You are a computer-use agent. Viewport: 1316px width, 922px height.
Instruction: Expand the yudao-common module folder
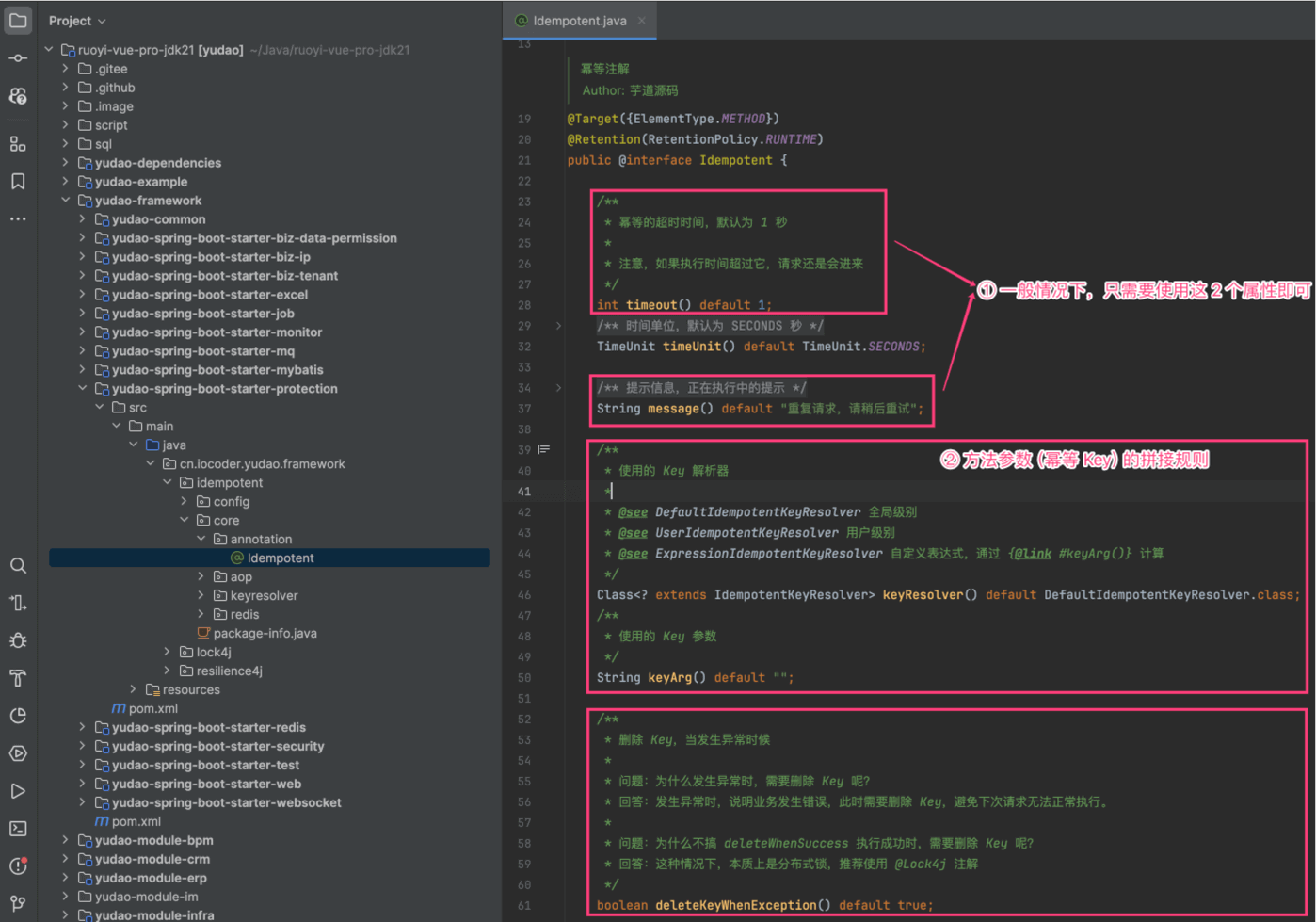[x=82, y=219]
